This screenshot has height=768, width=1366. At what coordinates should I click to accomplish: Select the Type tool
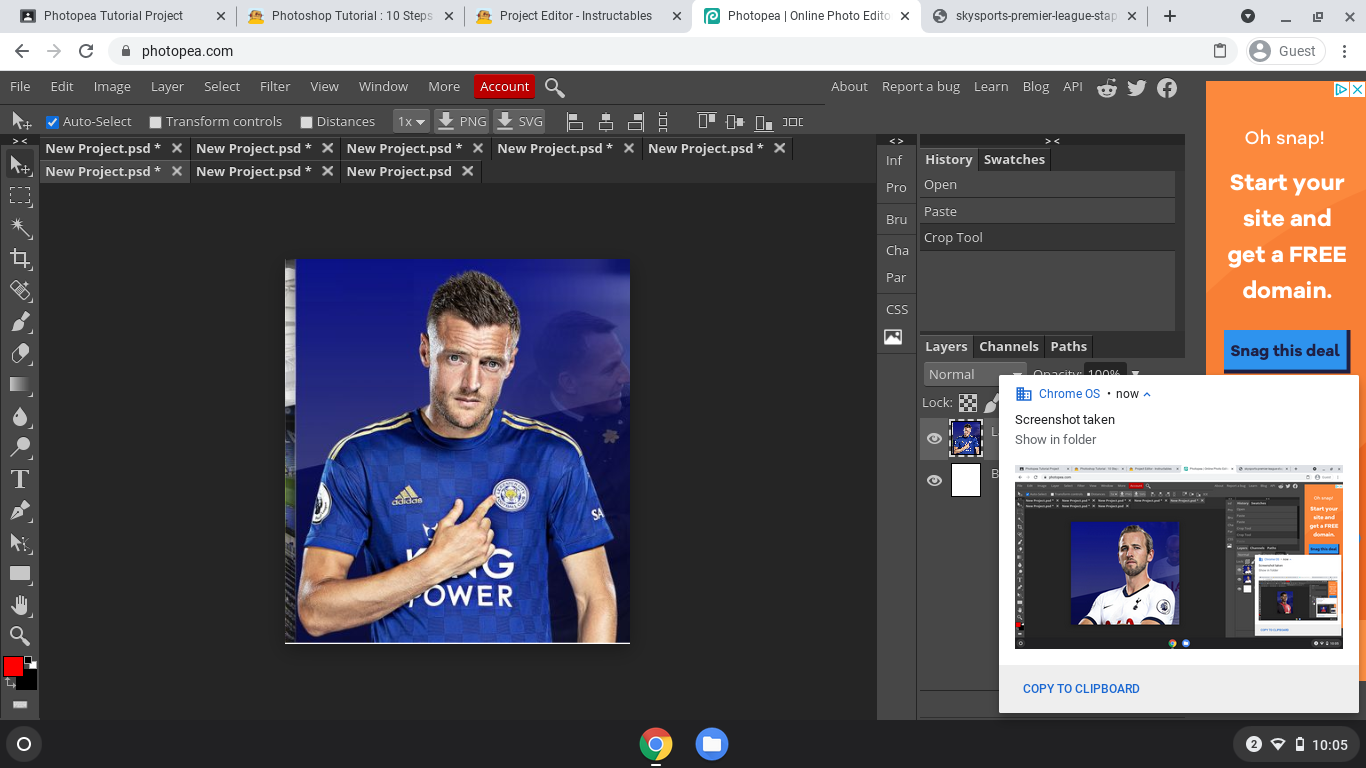click(x=19, y=479)
